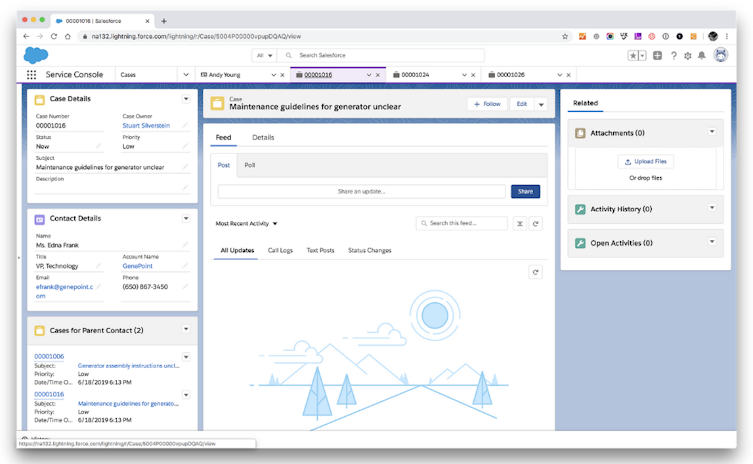Click the notifications bell icon

[x=702, y=56]
